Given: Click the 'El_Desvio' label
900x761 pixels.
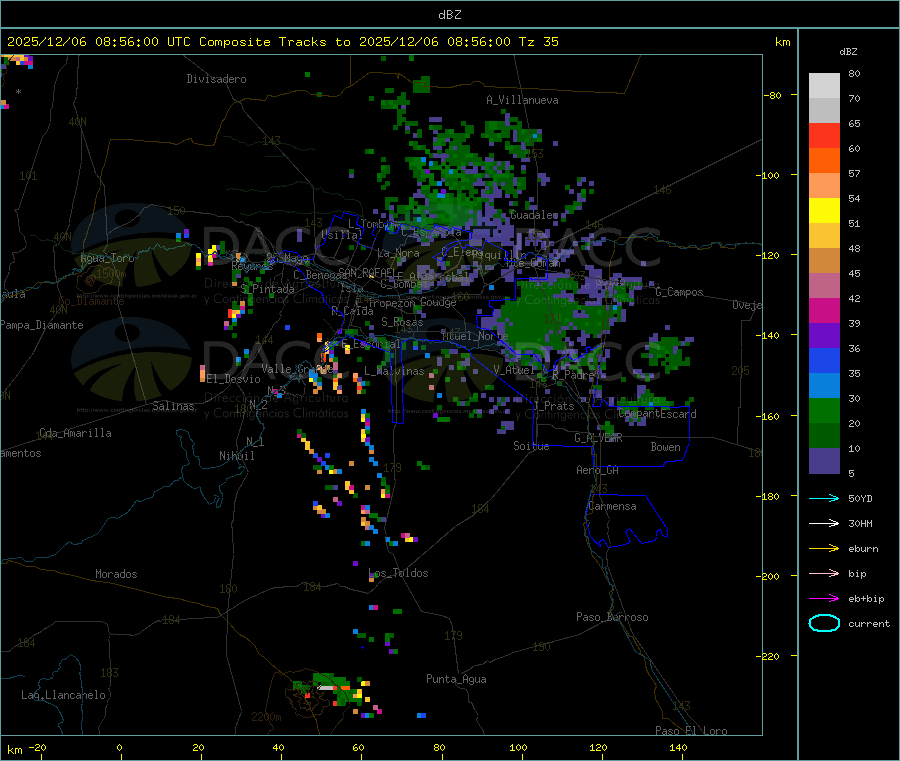Looking at the screenshot, I should pyautogui.click(x=234, y=379).
